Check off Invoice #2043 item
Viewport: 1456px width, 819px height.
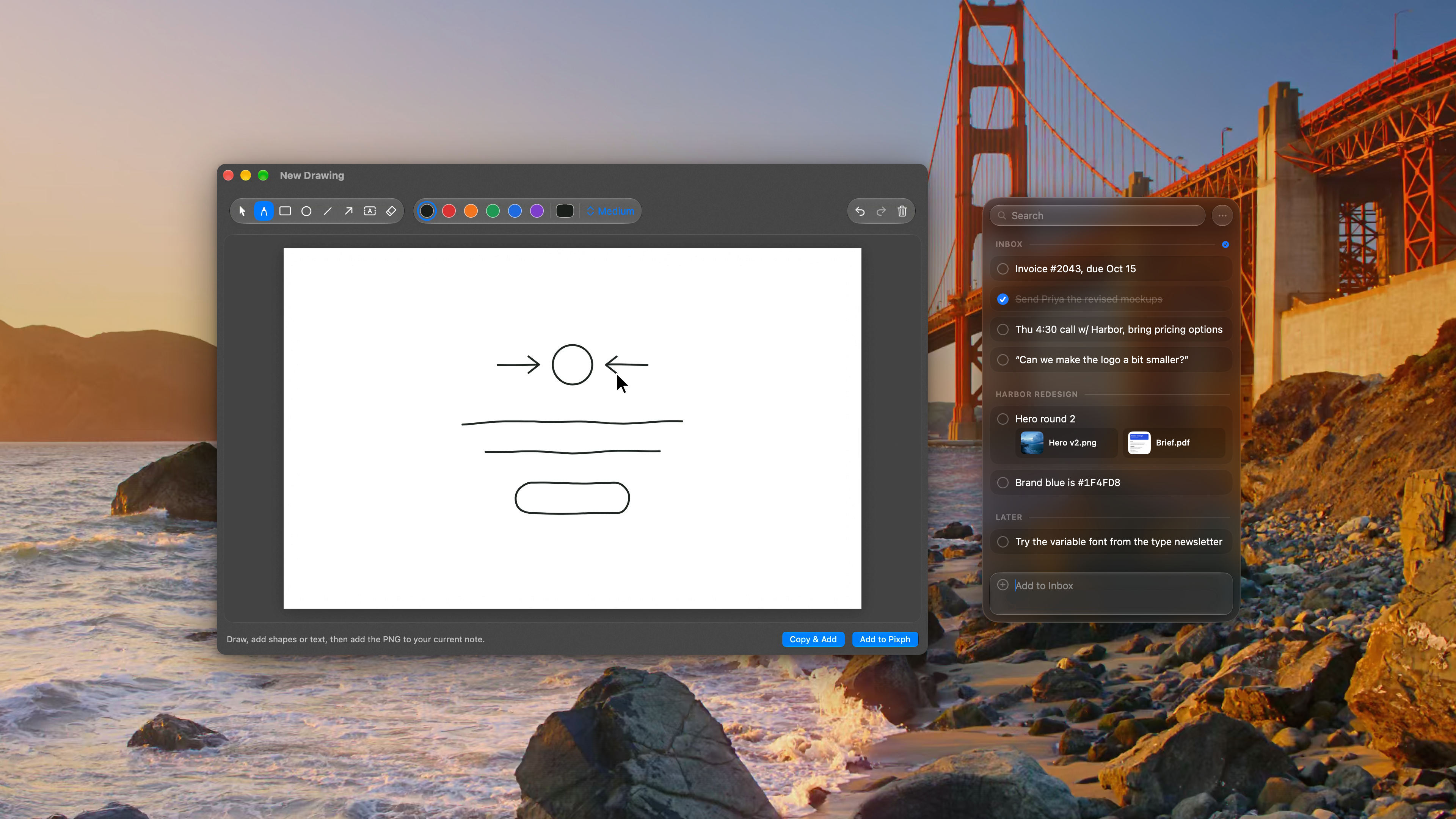pyautogui.click(x=1003, y=268)
